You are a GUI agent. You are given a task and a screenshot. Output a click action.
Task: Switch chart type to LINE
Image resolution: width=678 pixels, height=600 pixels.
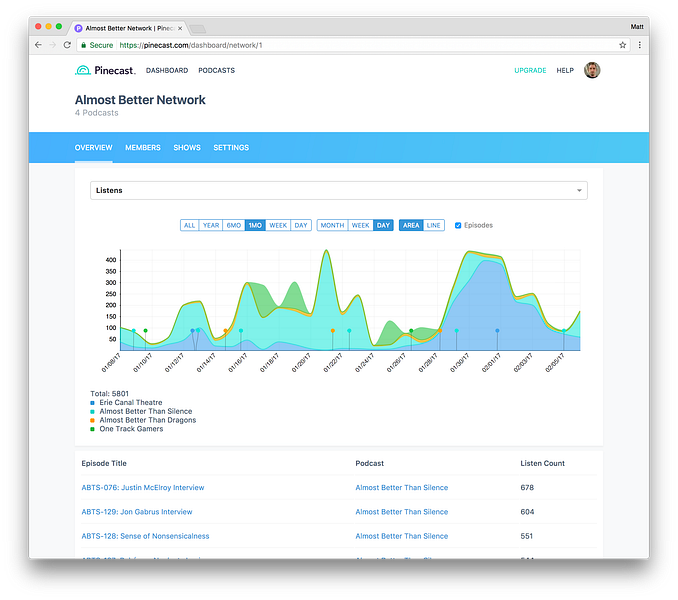coord(433,225)
